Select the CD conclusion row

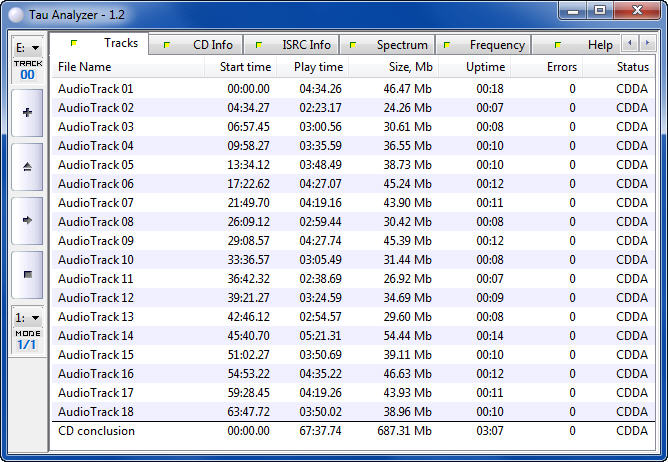coord(96,431)
